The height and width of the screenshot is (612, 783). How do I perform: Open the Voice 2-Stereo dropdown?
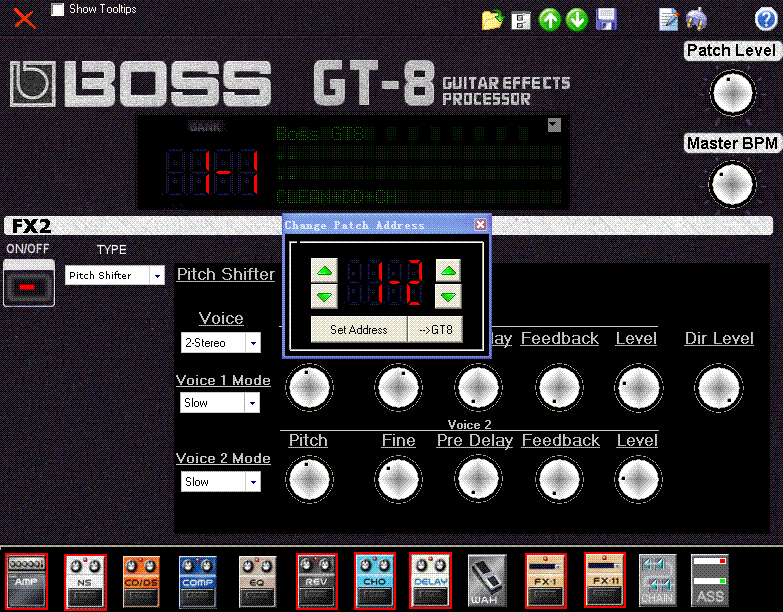(x=253, y=343)
